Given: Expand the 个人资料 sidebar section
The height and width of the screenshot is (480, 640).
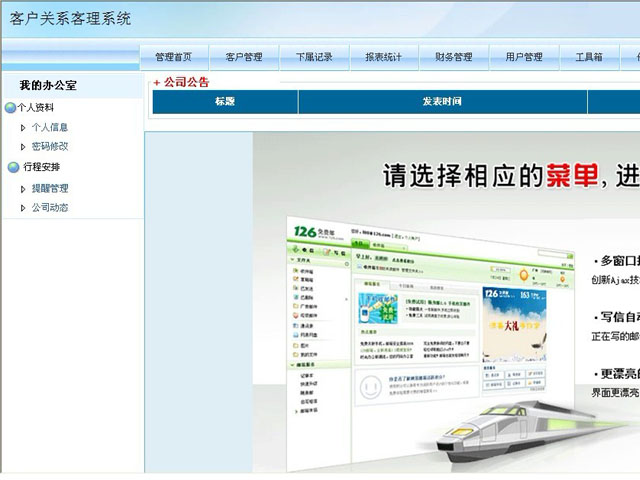Looking at the screenshot, I should [x=36, y=107].
